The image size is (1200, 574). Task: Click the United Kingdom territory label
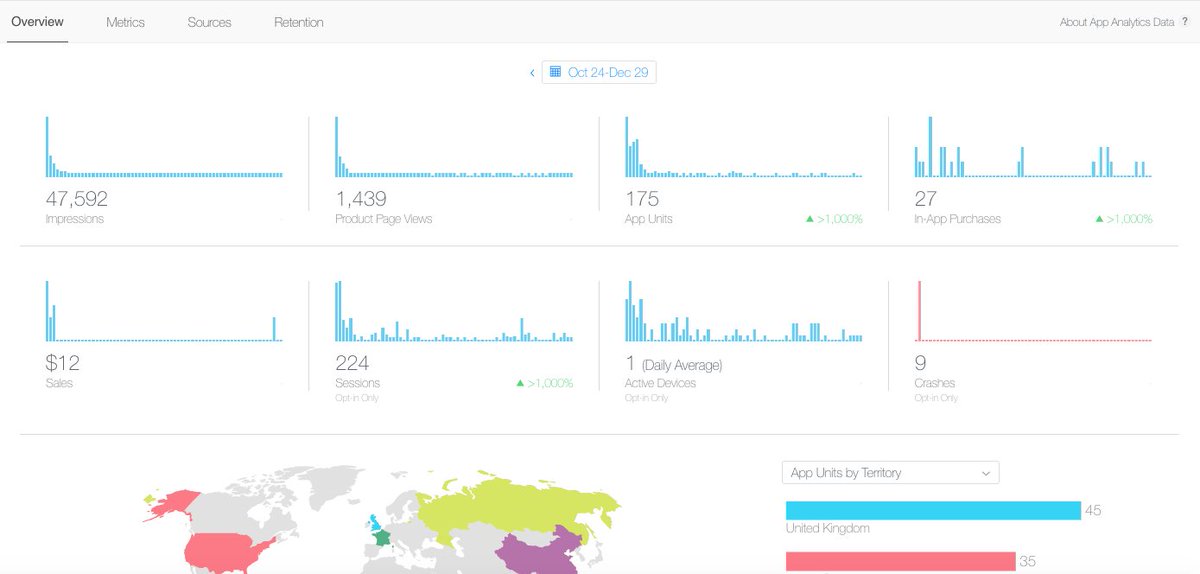(x=827, y=528)
